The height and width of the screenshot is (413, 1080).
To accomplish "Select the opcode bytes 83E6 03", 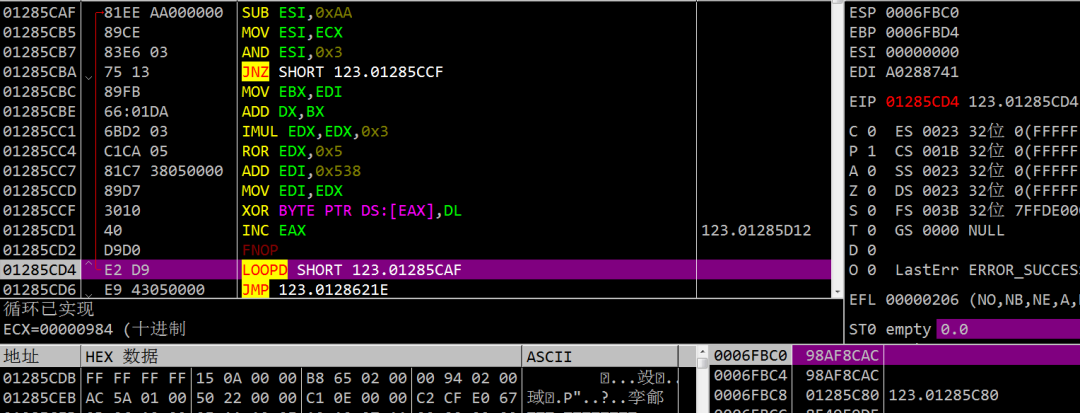I will click(136, 52).
